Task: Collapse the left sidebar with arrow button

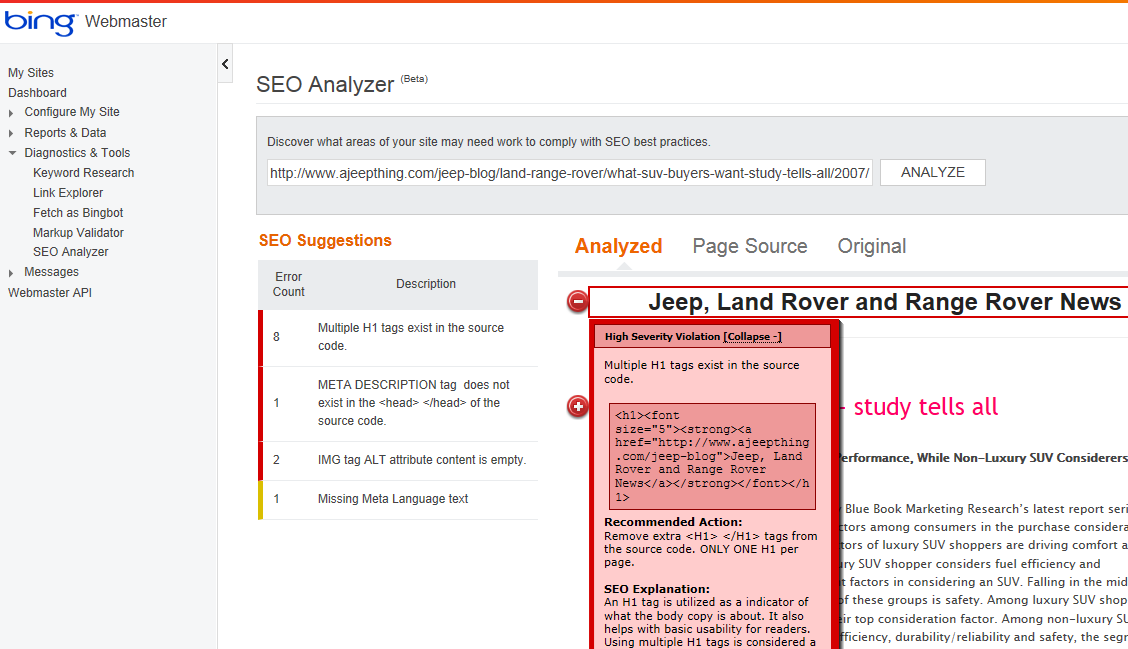Action: (225, 64)
